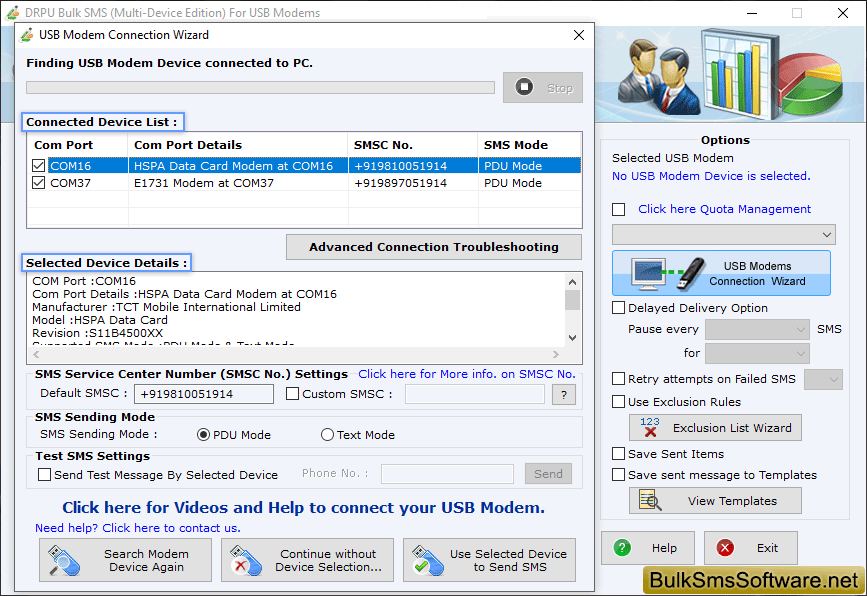Click the green question mark Help icon
Screen dimensions: 867x596
[622, 548]
